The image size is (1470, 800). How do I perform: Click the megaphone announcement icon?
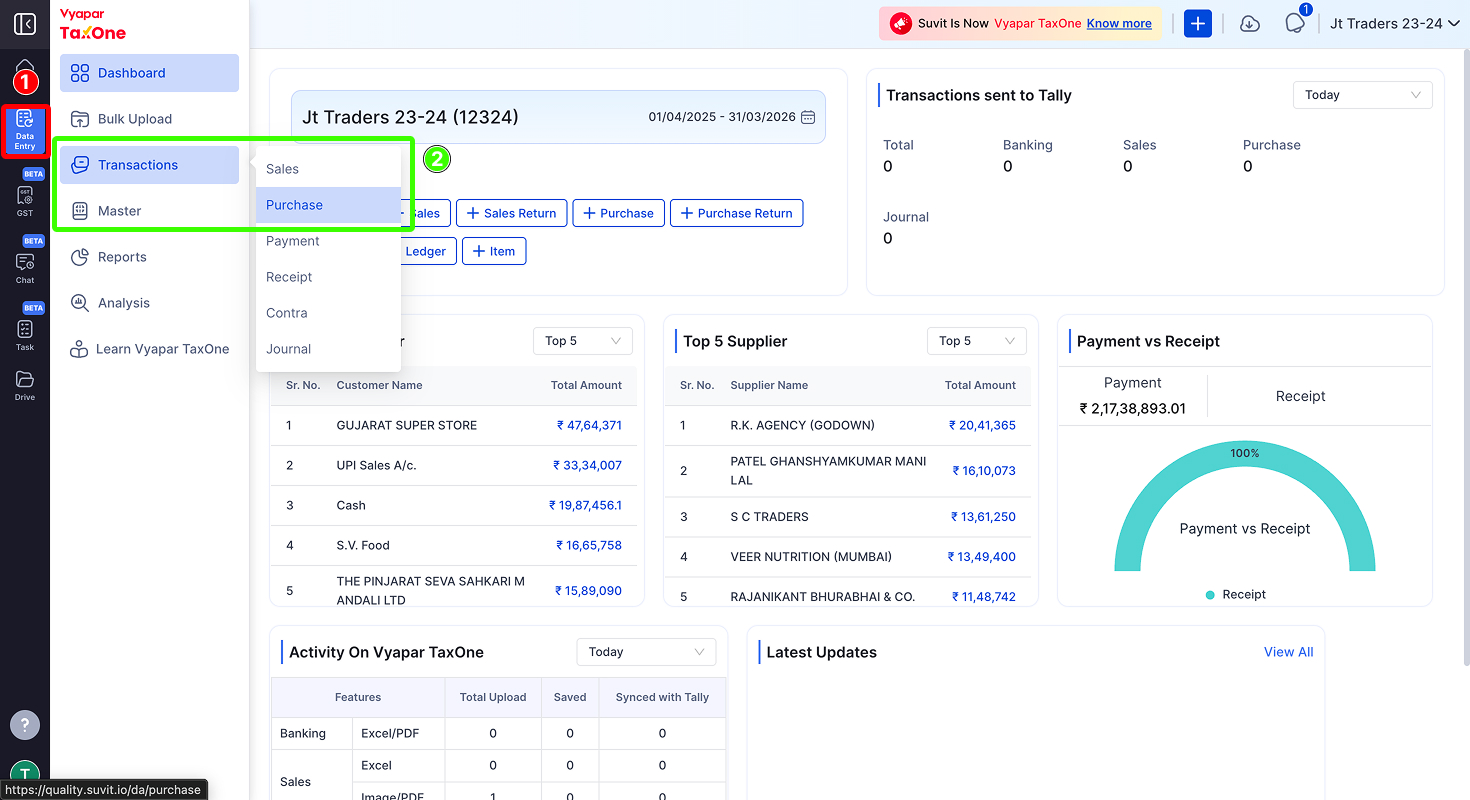[900, 23]
